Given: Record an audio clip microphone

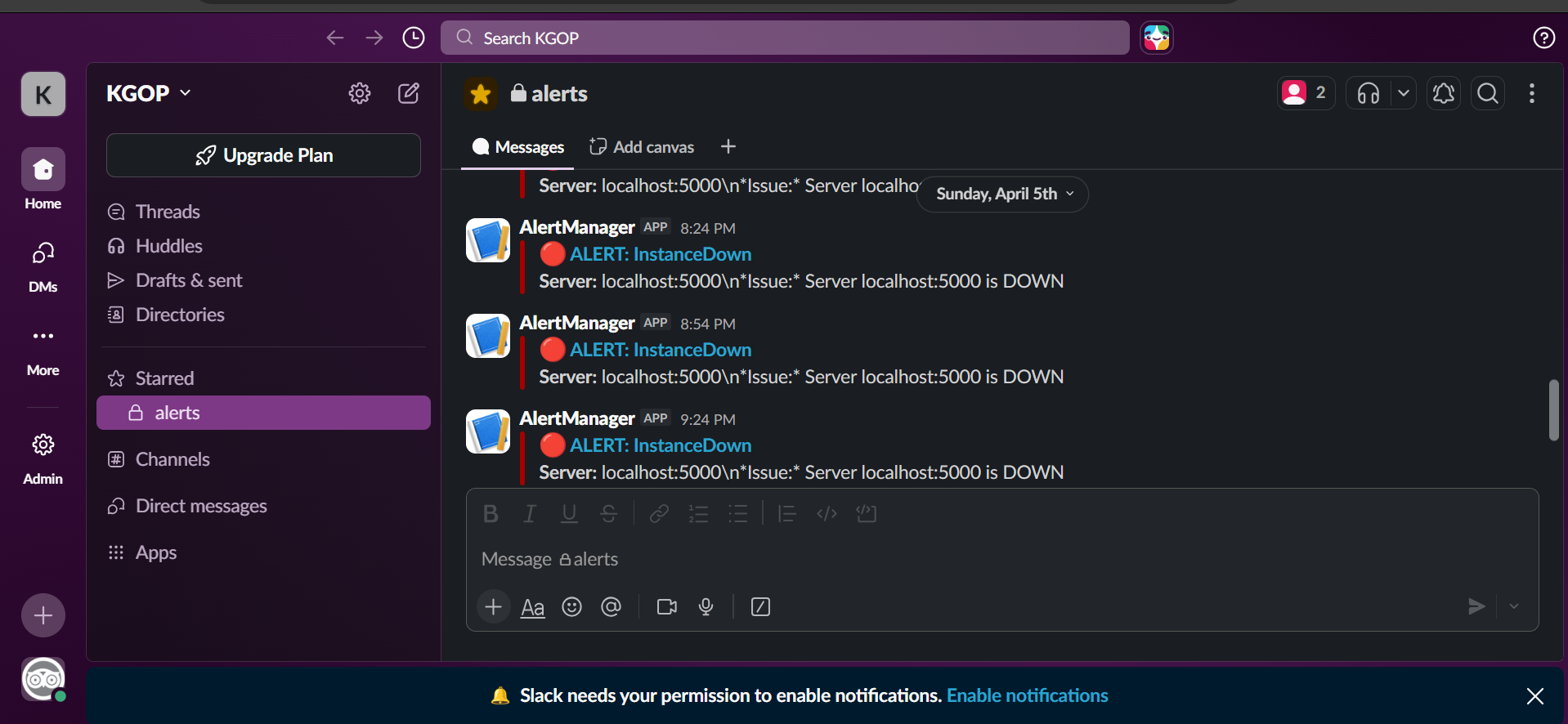Looking at the screenshot, I should [706, 606].
